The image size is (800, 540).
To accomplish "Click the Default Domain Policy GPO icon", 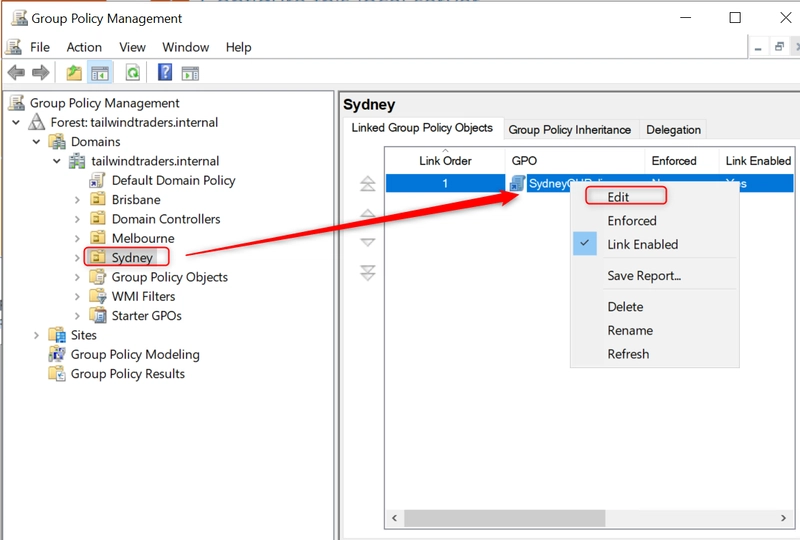I will [x=97, y=180].
